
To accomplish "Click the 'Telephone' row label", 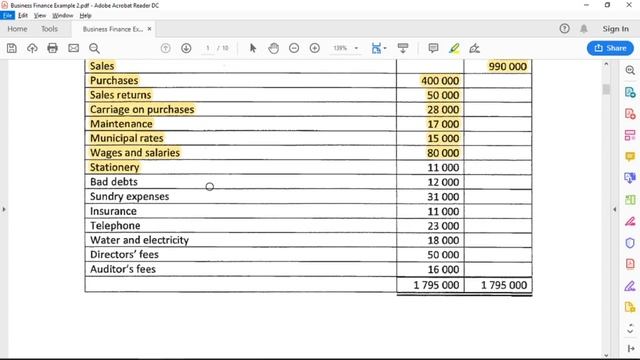I will (115, 226).
